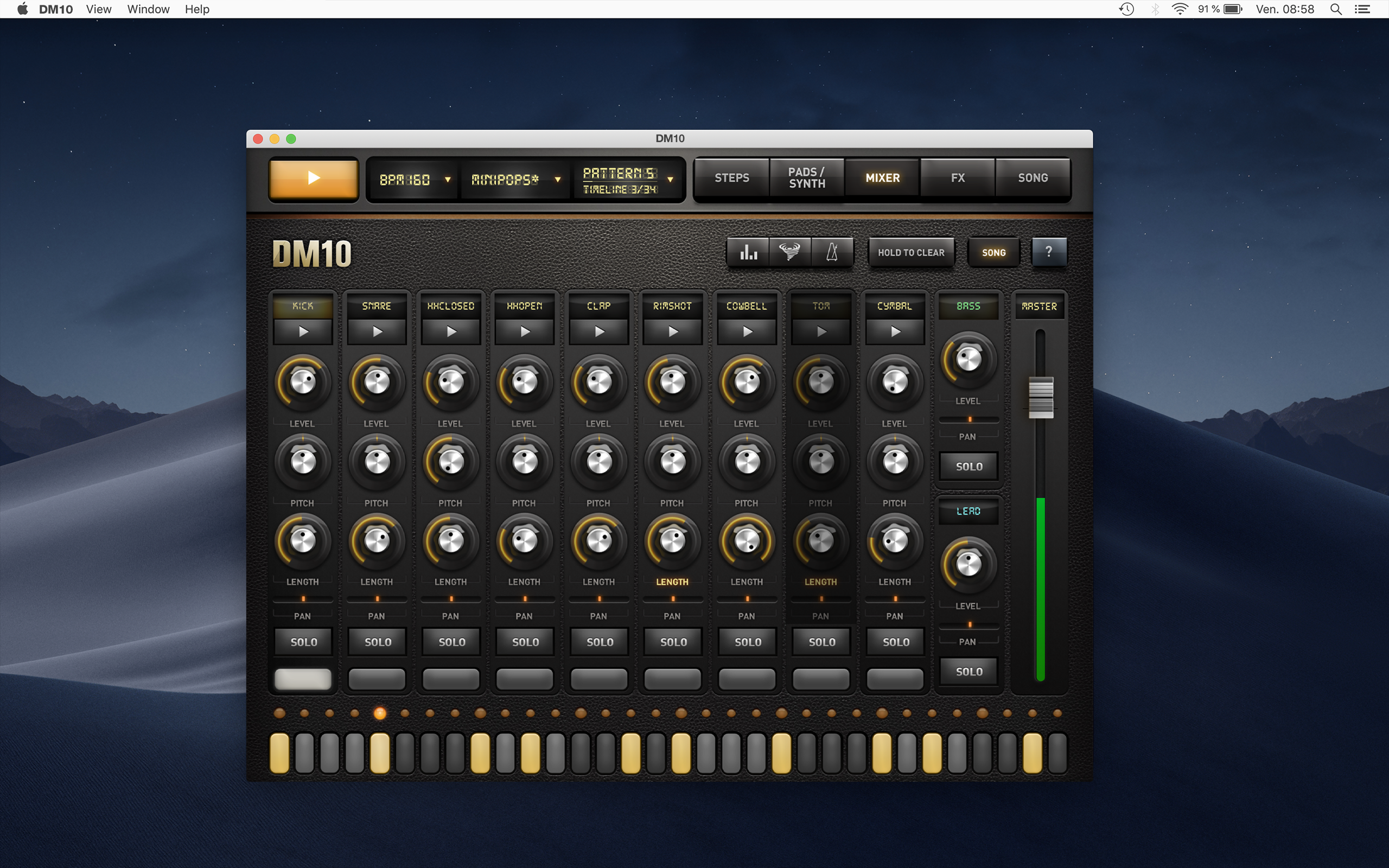The width and height of the screenshot is (1389, 868).
Task: Click the Kick level knob
Action: [303, 382]
